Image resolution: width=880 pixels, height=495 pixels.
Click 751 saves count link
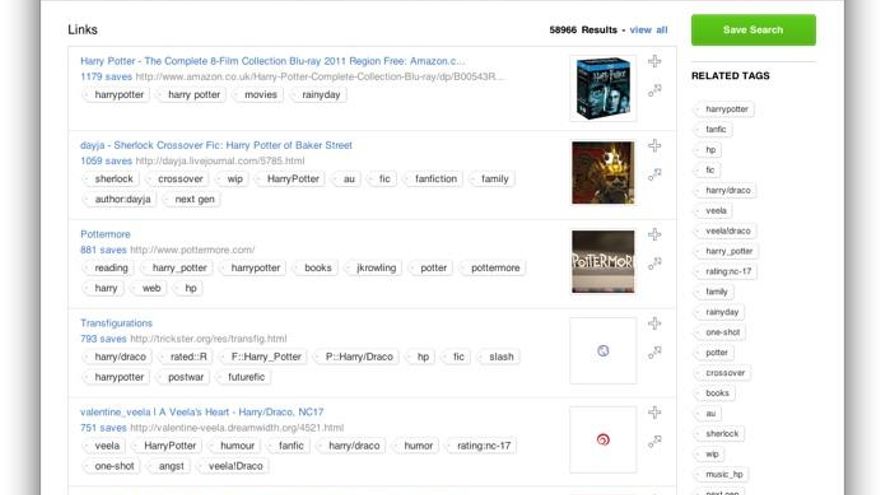(x=103, y=428)
